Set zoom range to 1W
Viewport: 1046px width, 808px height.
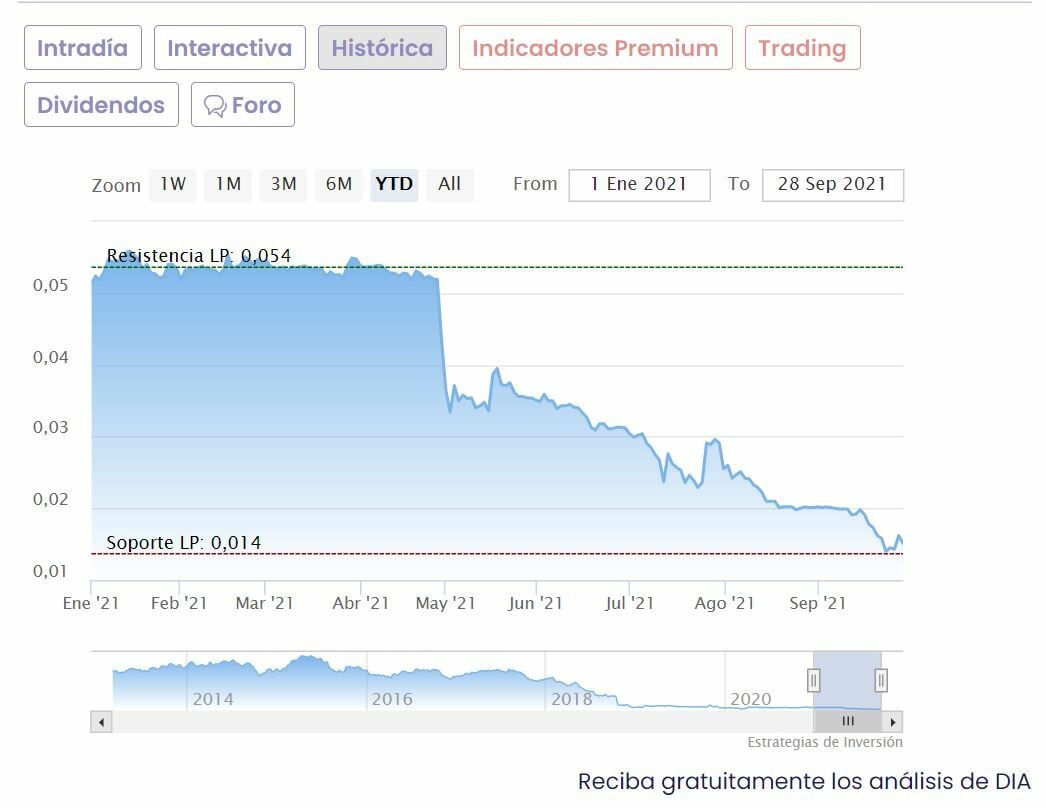click(173, 184)
